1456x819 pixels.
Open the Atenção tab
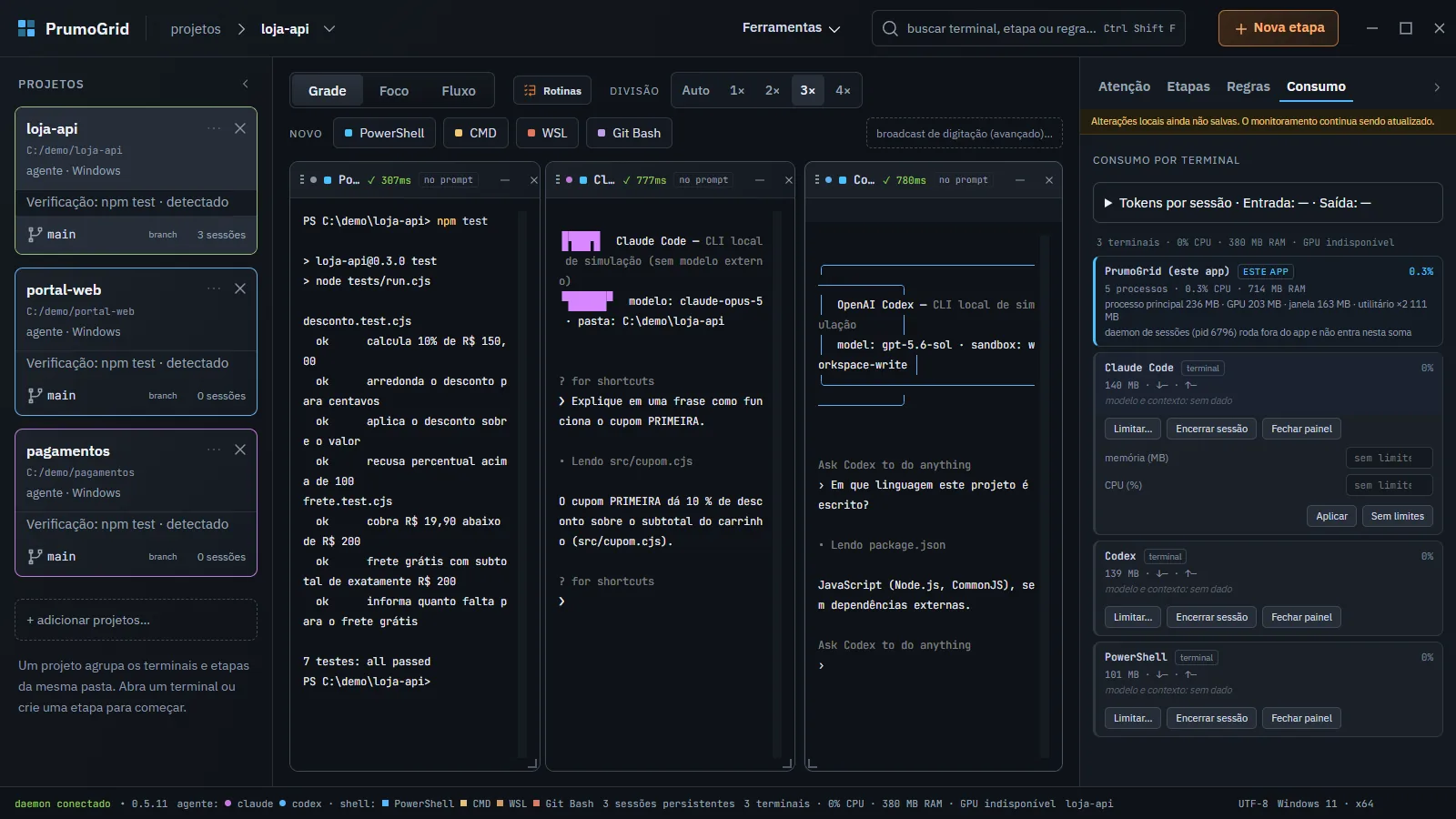(x=1124, y=86)
